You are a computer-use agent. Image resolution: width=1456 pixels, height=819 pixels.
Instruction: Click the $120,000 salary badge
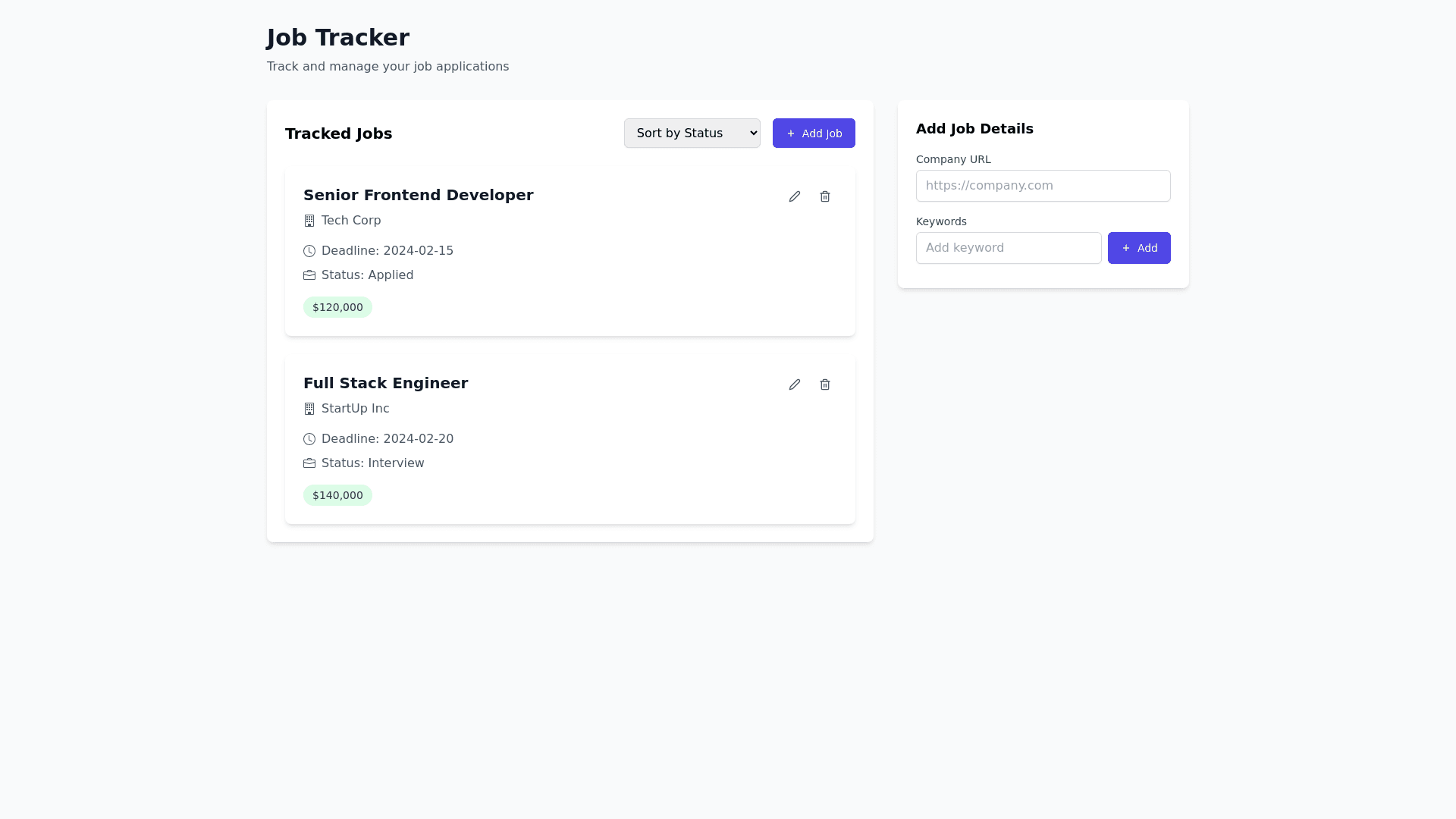tap(337, 307)
